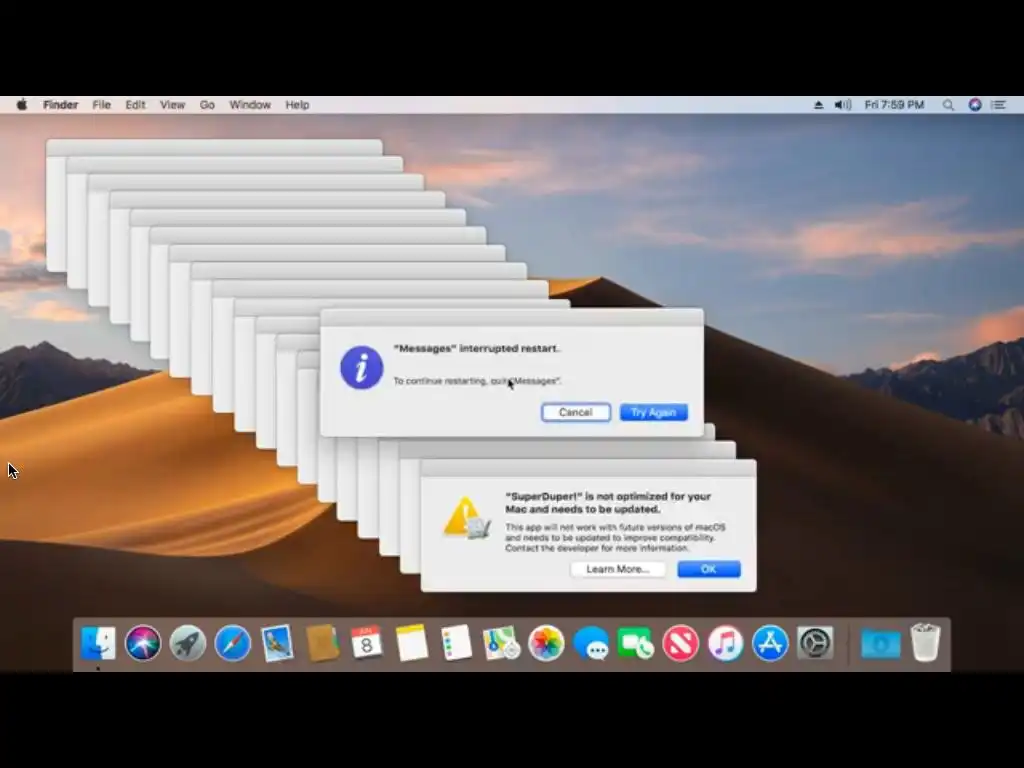Click the Fri 7:59 PM clock
This screenshot has height=768, width=1024.
(894, 104)
